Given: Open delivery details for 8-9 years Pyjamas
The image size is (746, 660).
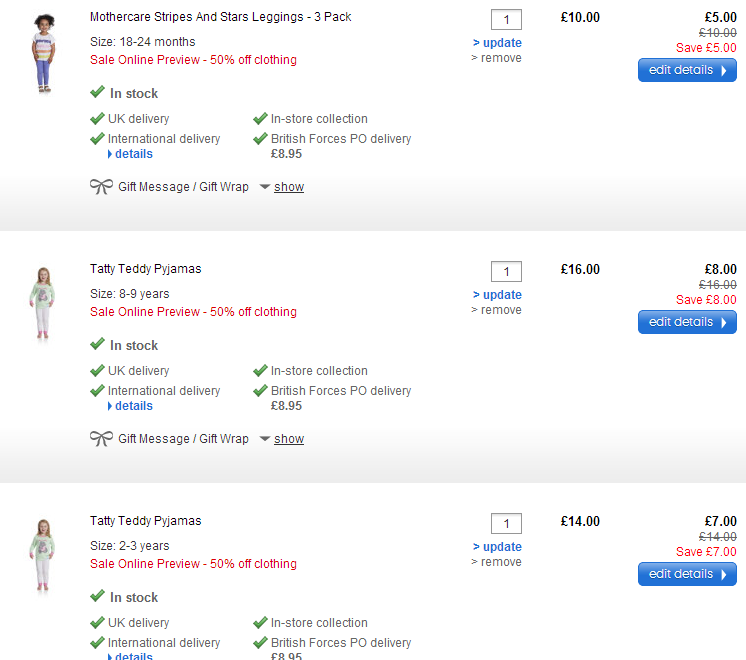Looking at the screenshot, I should [133, 406].
